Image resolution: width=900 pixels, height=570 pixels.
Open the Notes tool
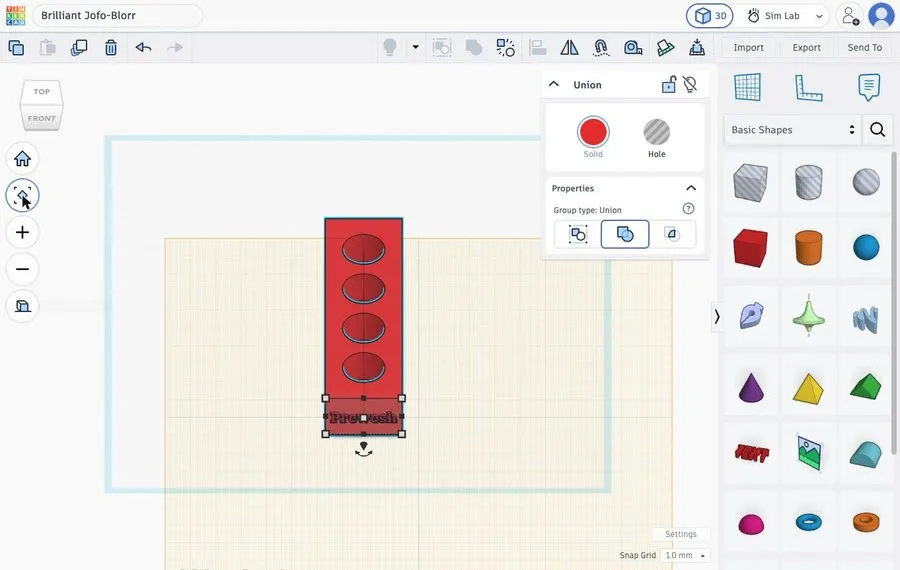pos(869,88)
